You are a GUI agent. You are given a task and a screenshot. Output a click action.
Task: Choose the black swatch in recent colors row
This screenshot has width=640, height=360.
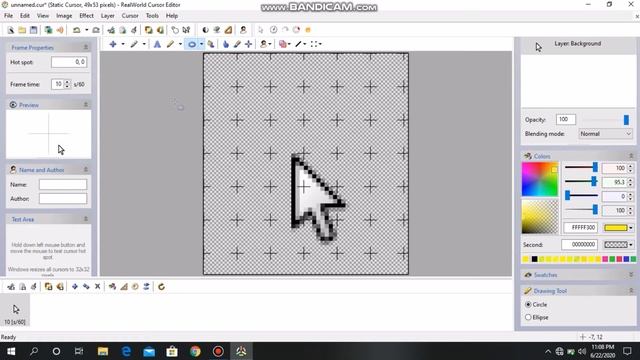click(534, 259)
